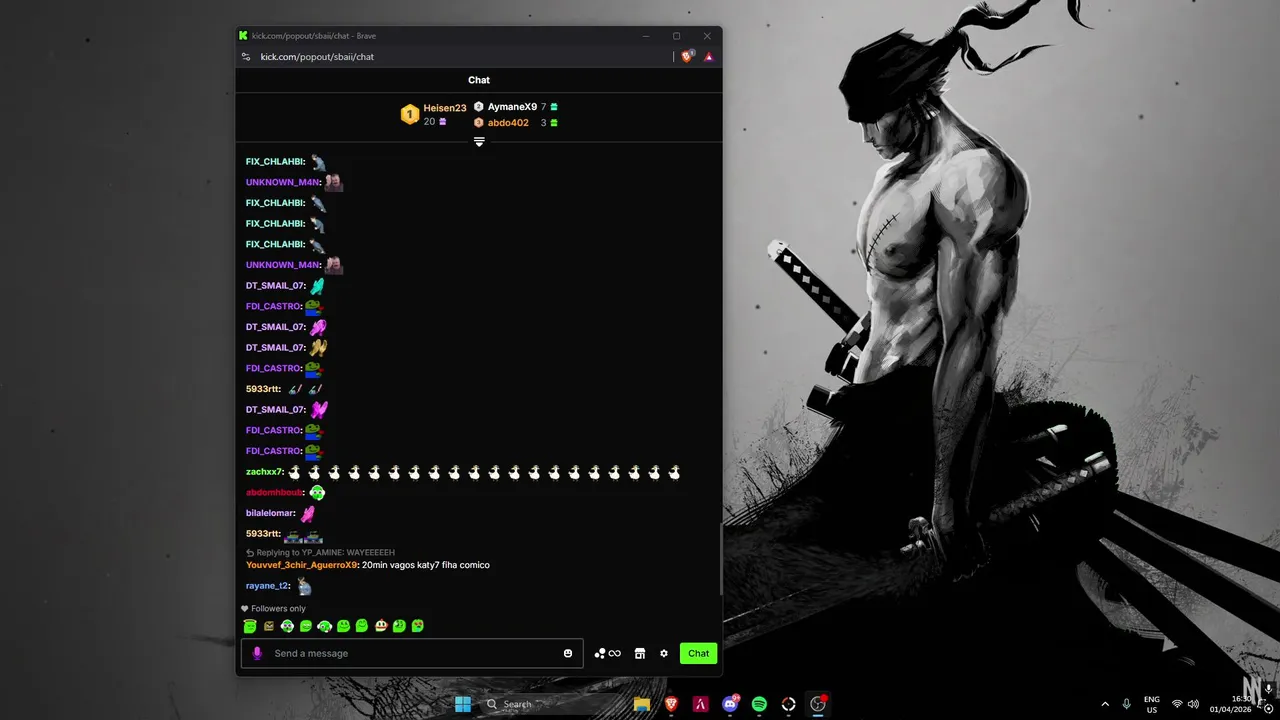1280x720 pixels.
Task: Open Brave browser taskbar icon
Action: coord(671,704)
